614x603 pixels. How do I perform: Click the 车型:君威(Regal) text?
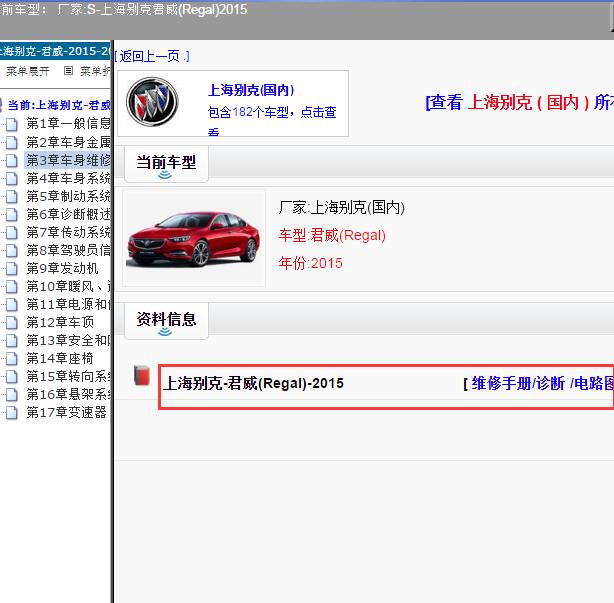coord(332,236)
